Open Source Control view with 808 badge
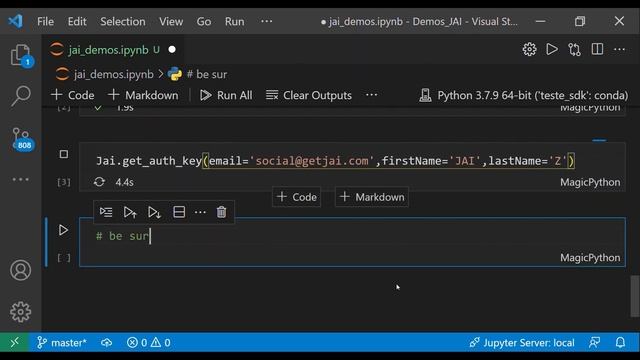Image resolution: width=640 pixels, height=360 pixels. 21,139
